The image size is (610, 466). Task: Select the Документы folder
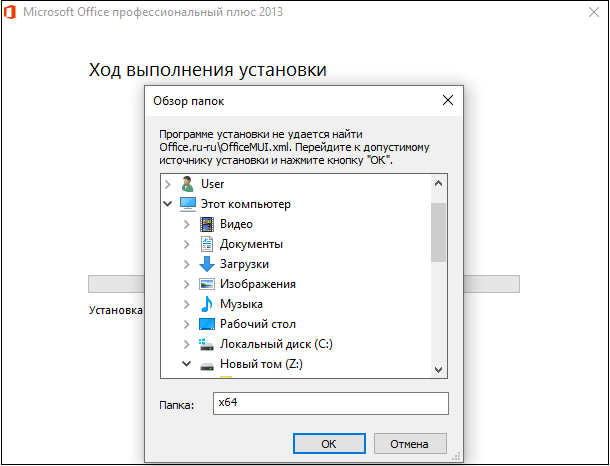(251, 244)
